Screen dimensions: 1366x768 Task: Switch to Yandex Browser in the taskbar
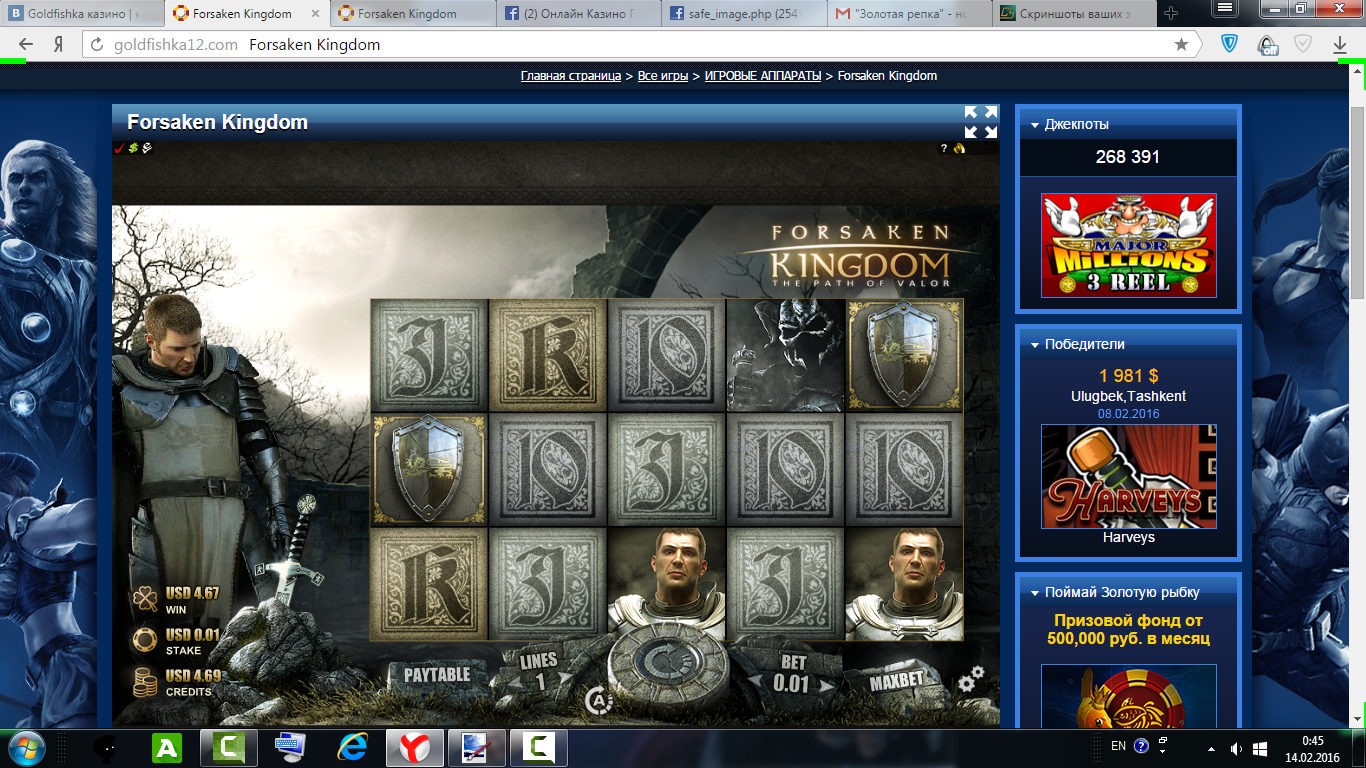415,748
